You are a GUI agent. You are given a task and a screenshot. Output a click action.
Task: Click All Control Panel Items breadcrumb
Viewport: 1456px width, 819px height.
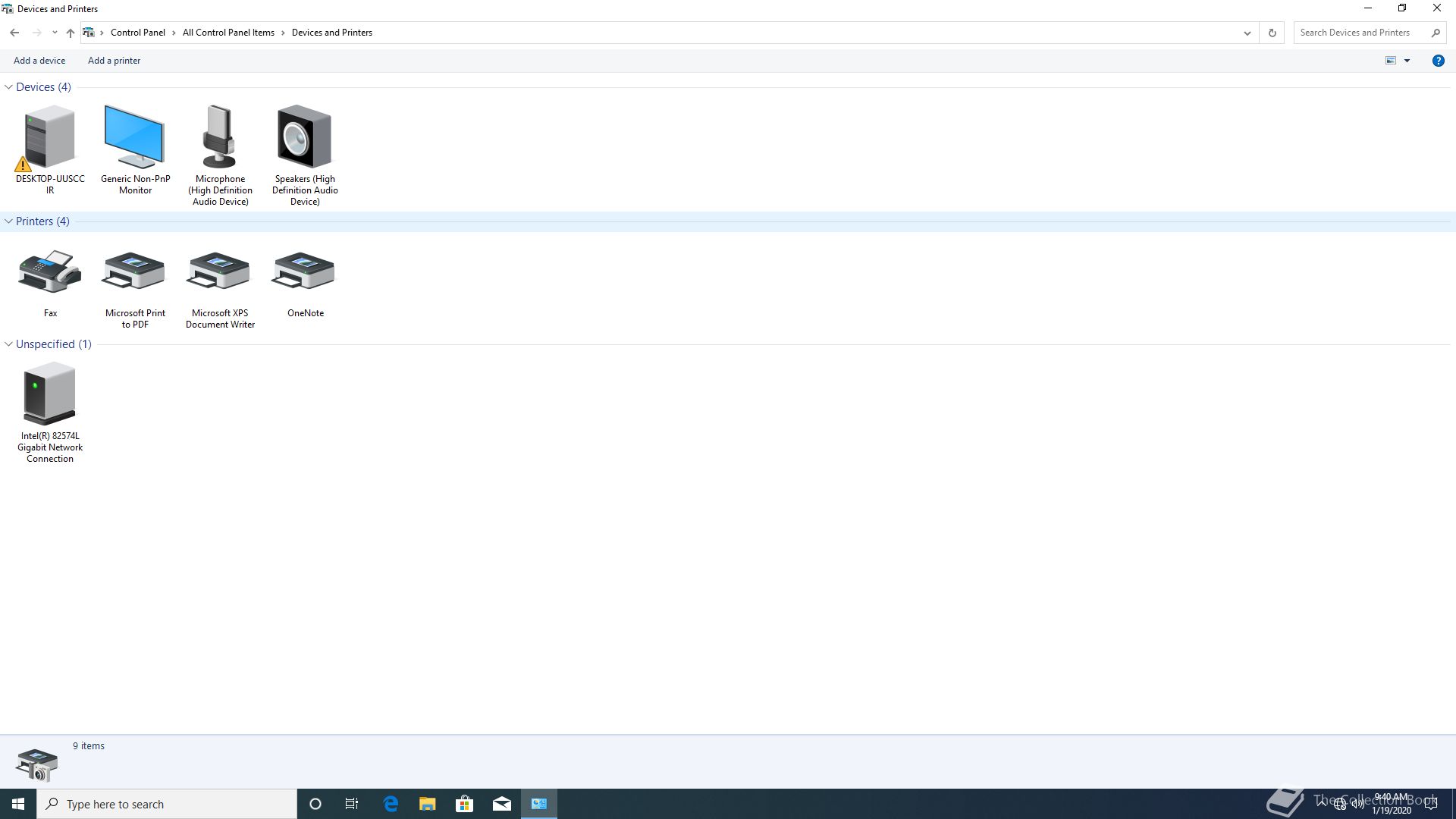[228, 33]
